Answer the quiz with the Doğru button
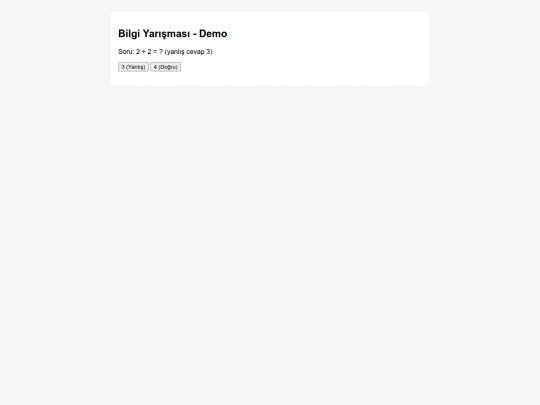The width and height of the screenshot is (540, 405). pyautogui.click(x=166, y=67)
